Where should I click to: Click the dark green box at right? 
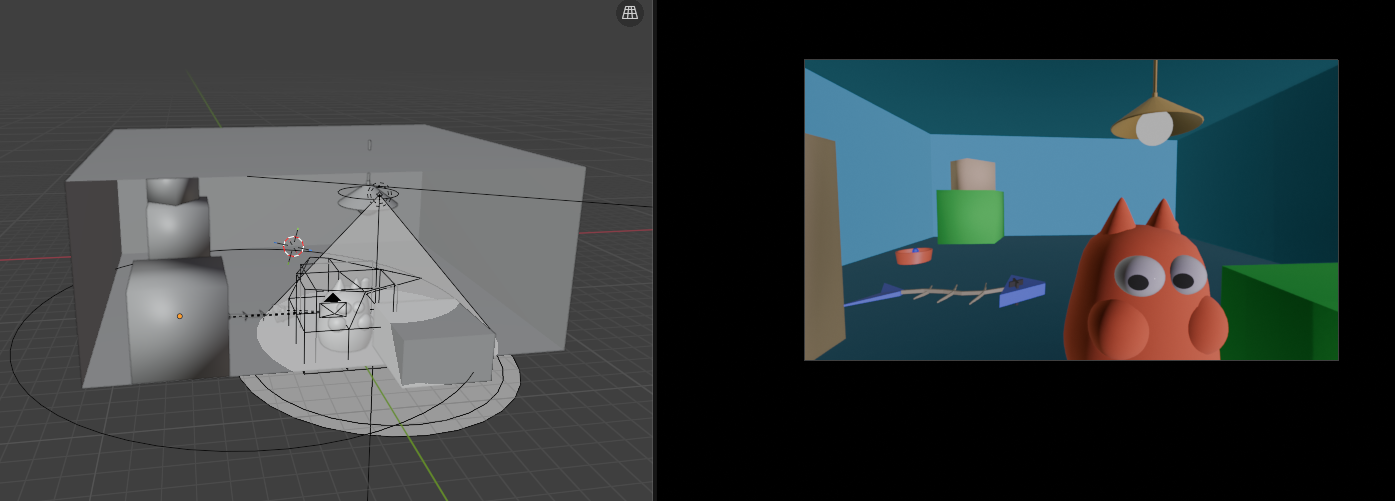[1280, 312]
